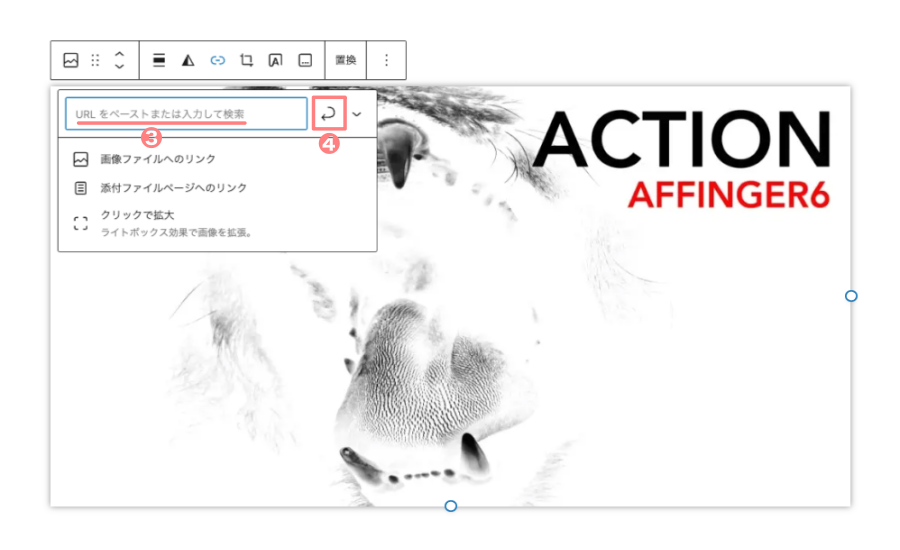
Task: Move block down with the down arrow
Action: click(x=119, y=67)
